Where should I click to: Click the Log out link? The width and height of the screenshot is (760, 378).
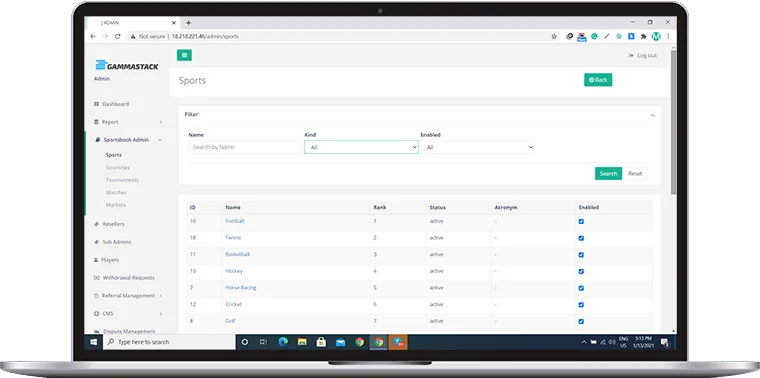tap(643, 56)
